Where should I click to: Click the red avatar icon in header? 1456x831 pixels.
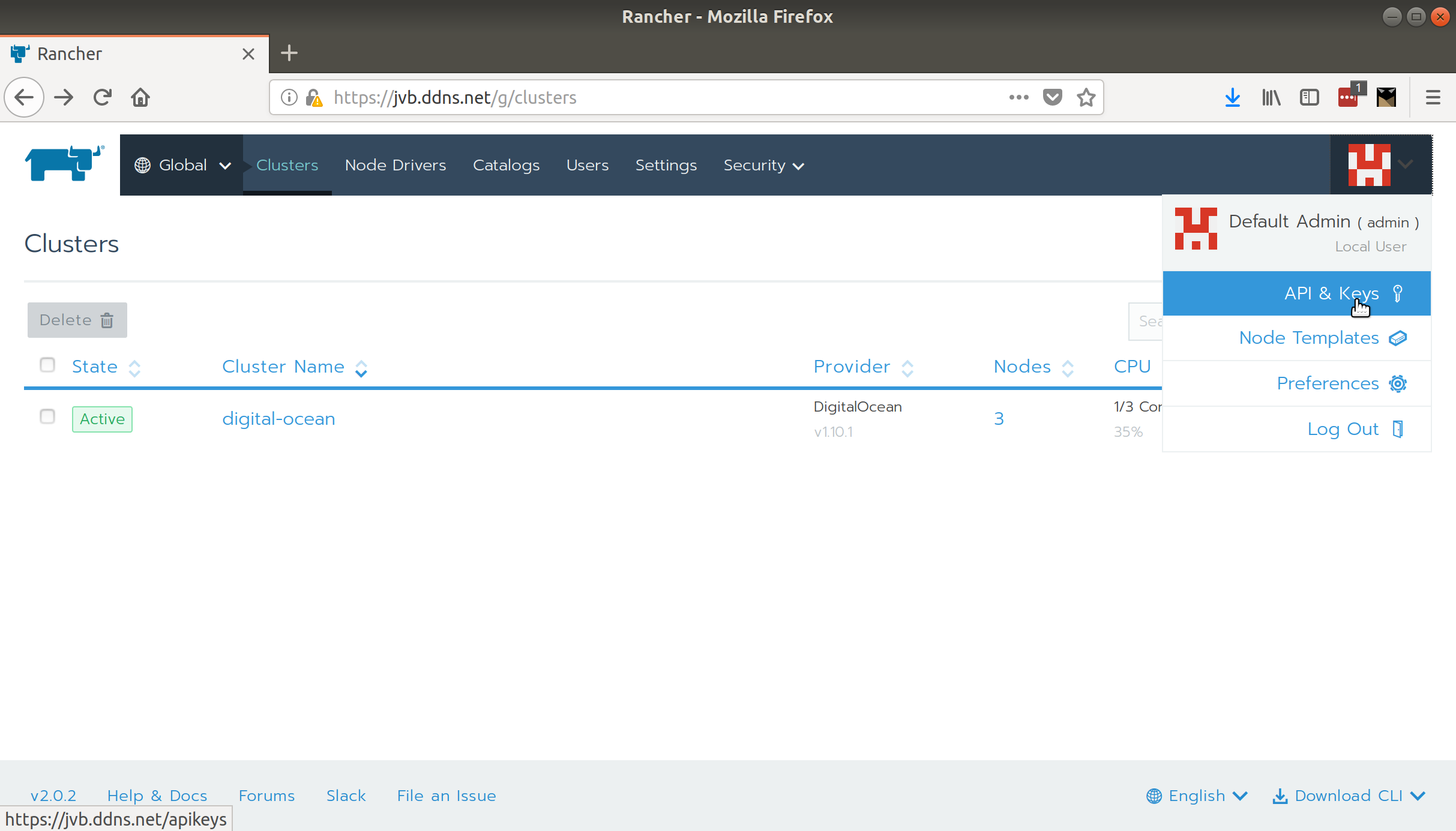1369,164
